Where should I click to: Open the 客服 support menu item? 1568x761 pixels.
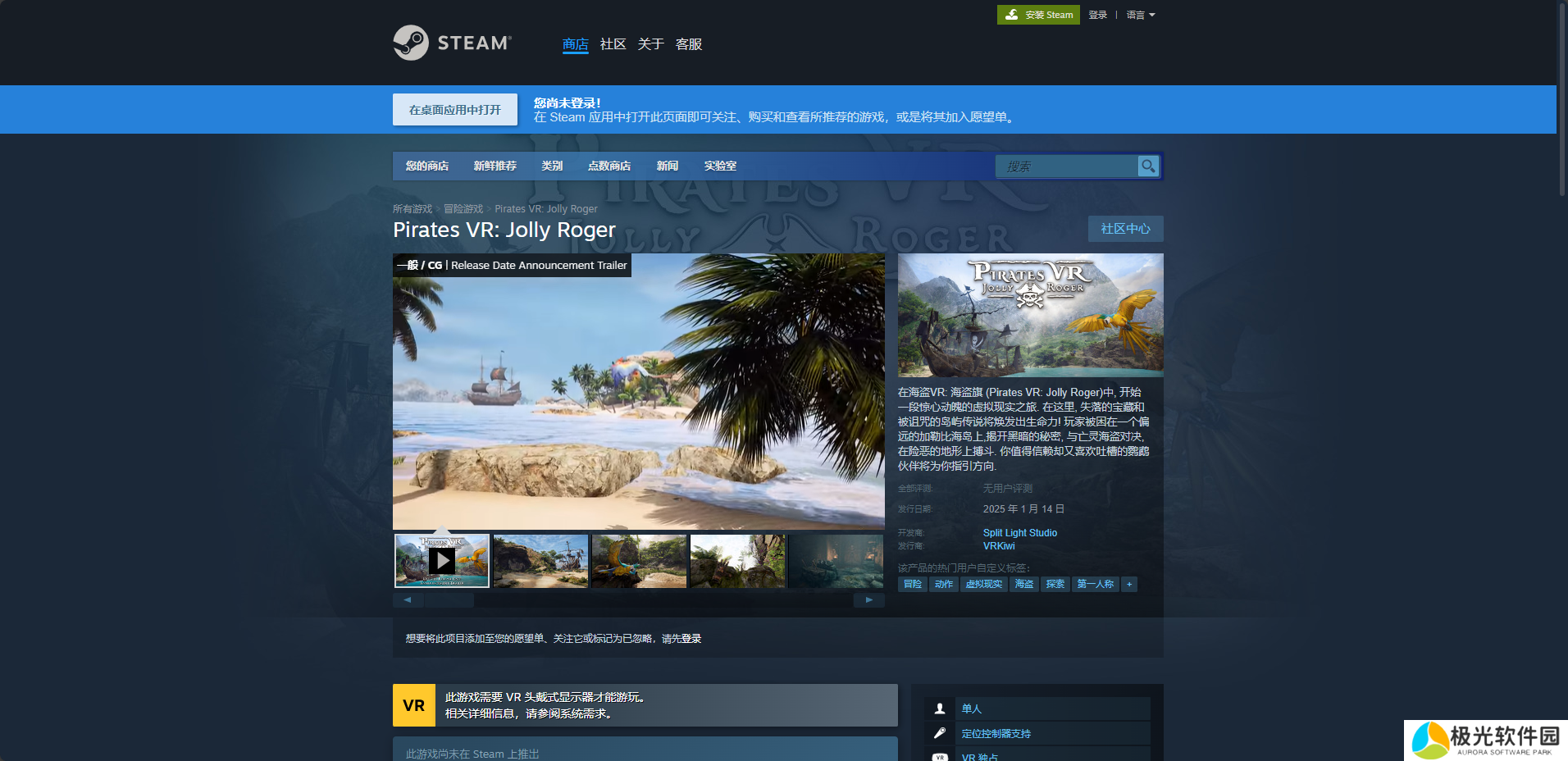pos(688,44)
